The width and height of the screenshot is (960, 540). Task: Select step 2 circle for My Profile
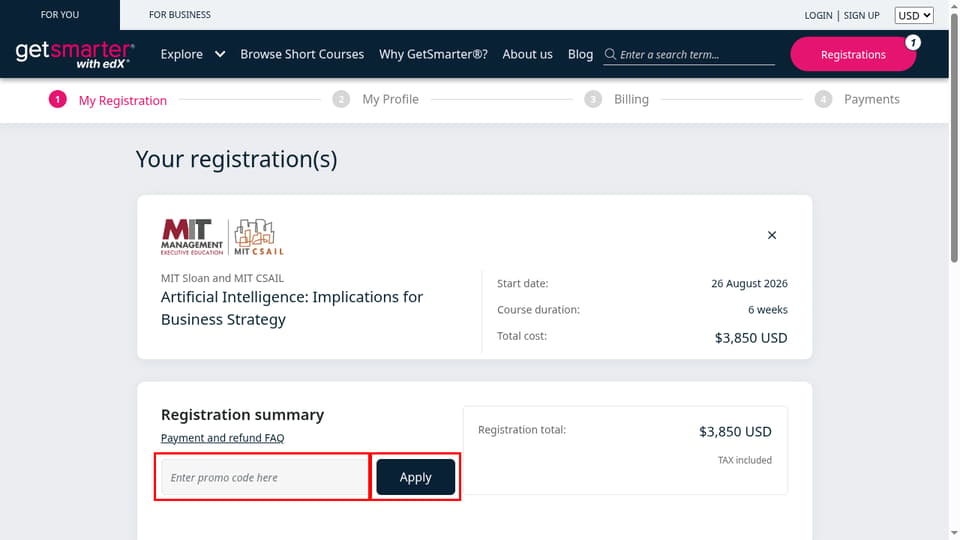pos(341,99)
